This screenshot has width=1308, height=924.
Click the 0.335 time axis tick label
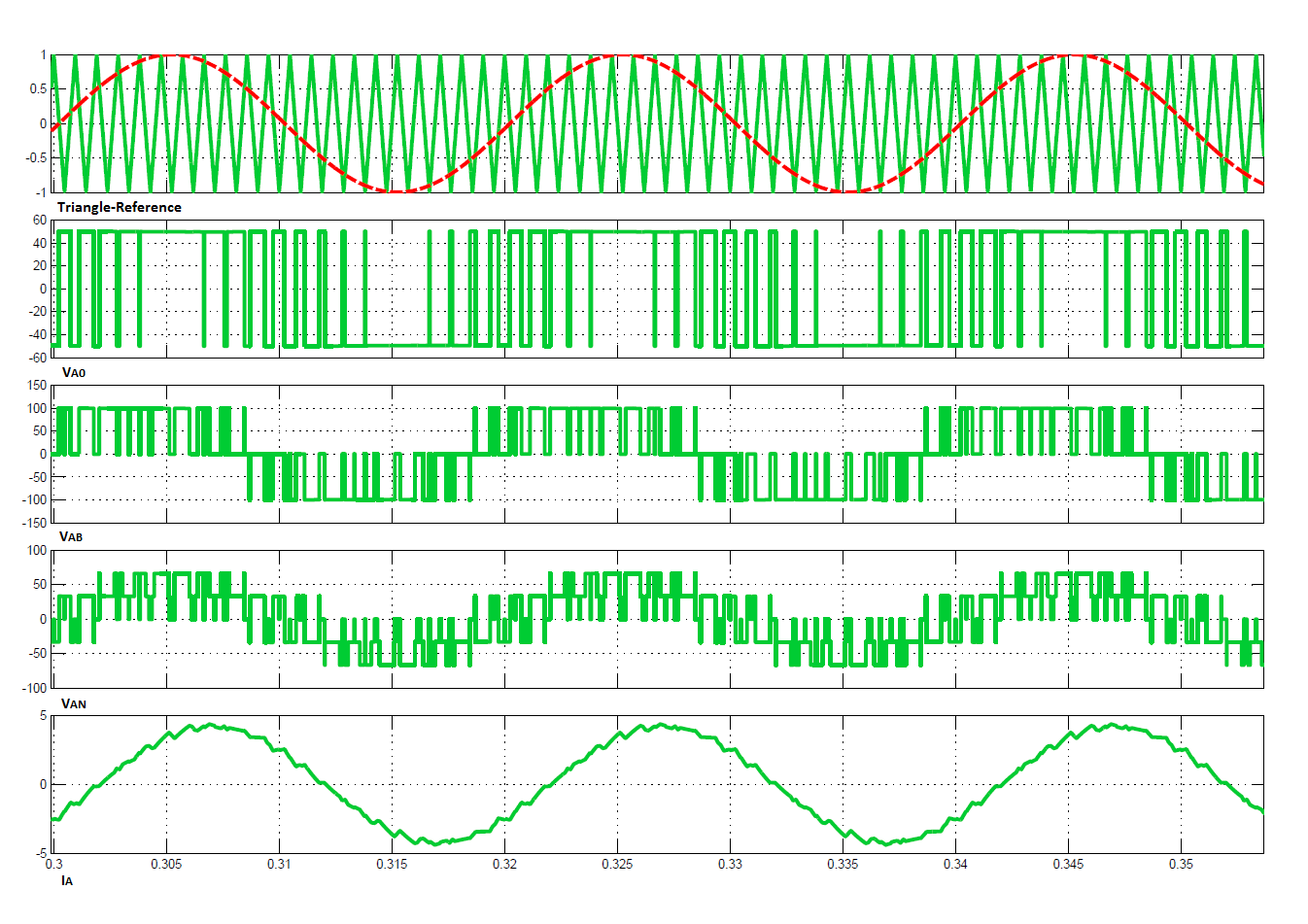(x=843, y=864)
